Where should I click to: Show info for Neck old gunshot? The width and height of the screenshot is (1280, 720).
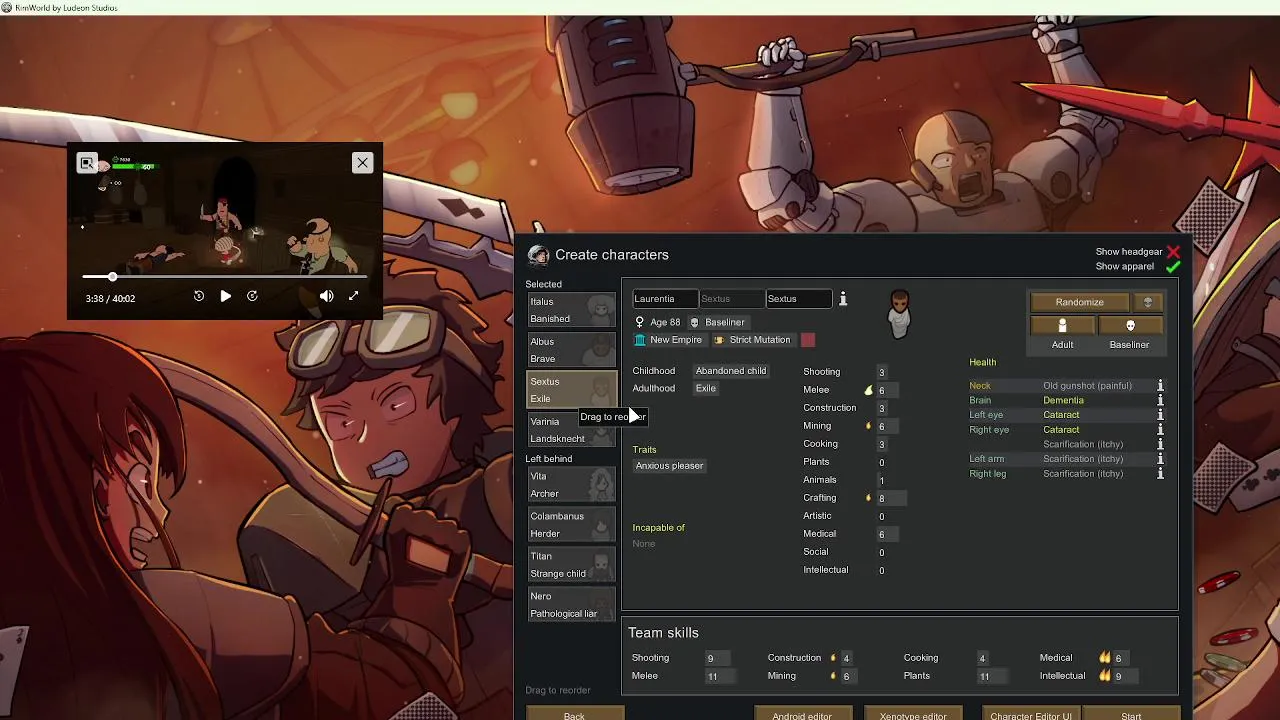(x=1160, y=386)
